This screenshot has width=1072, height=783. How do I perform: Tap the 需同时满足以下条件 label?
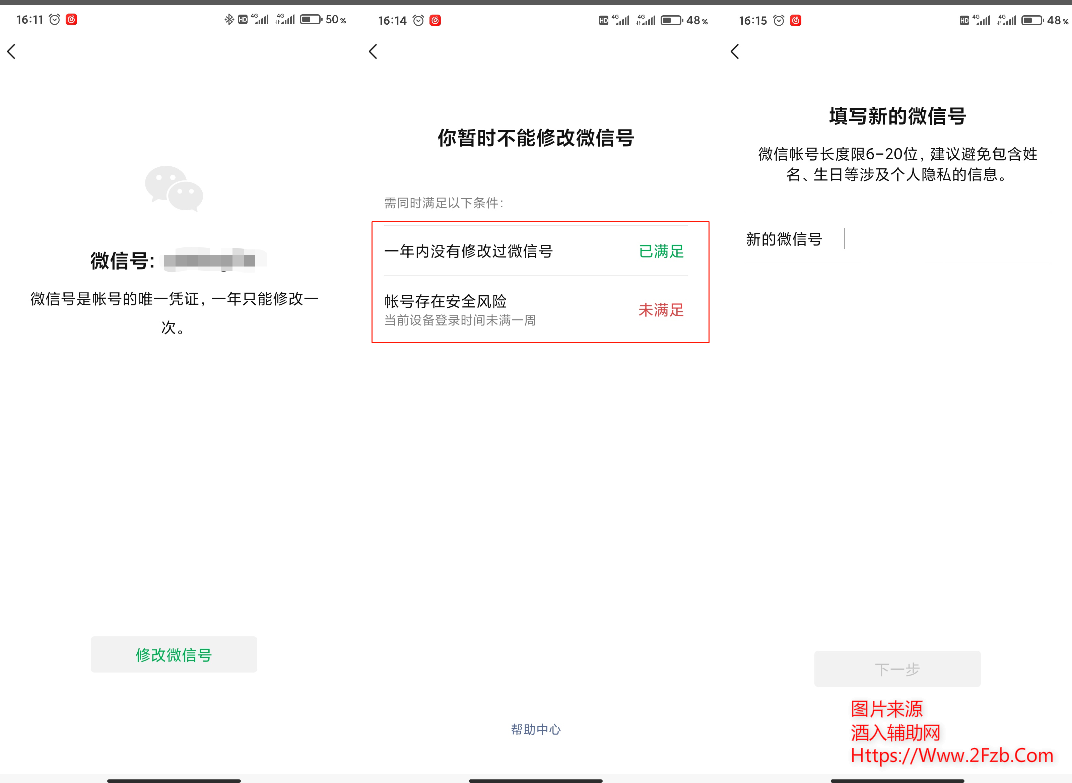tap(444, 203)
